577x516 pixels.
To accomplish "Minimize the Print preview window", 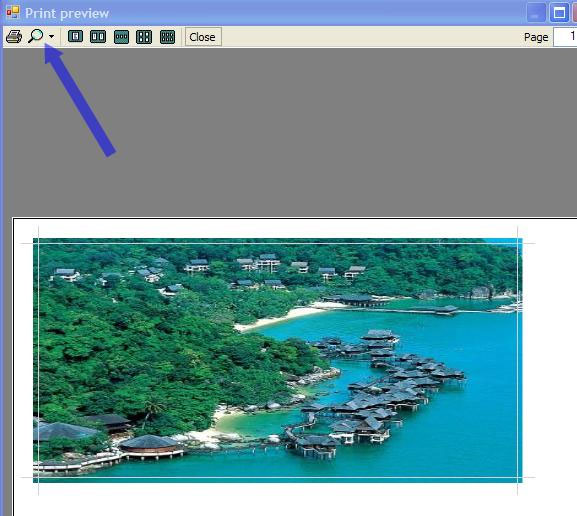I will click(536, 13).
